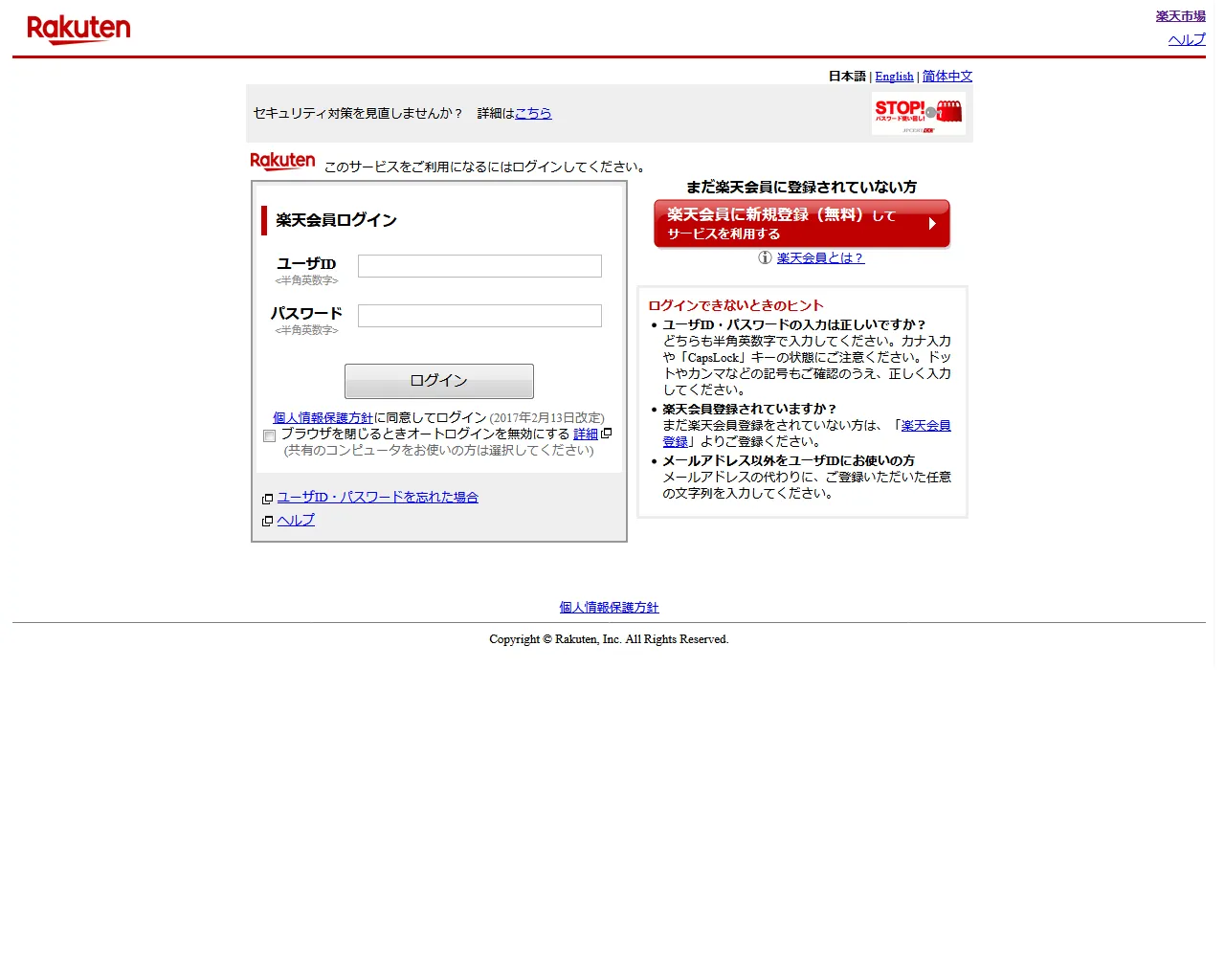Focus the ユーザID input field
Viewport: 1225px width, 980px height.
click(x=479, y=266)
